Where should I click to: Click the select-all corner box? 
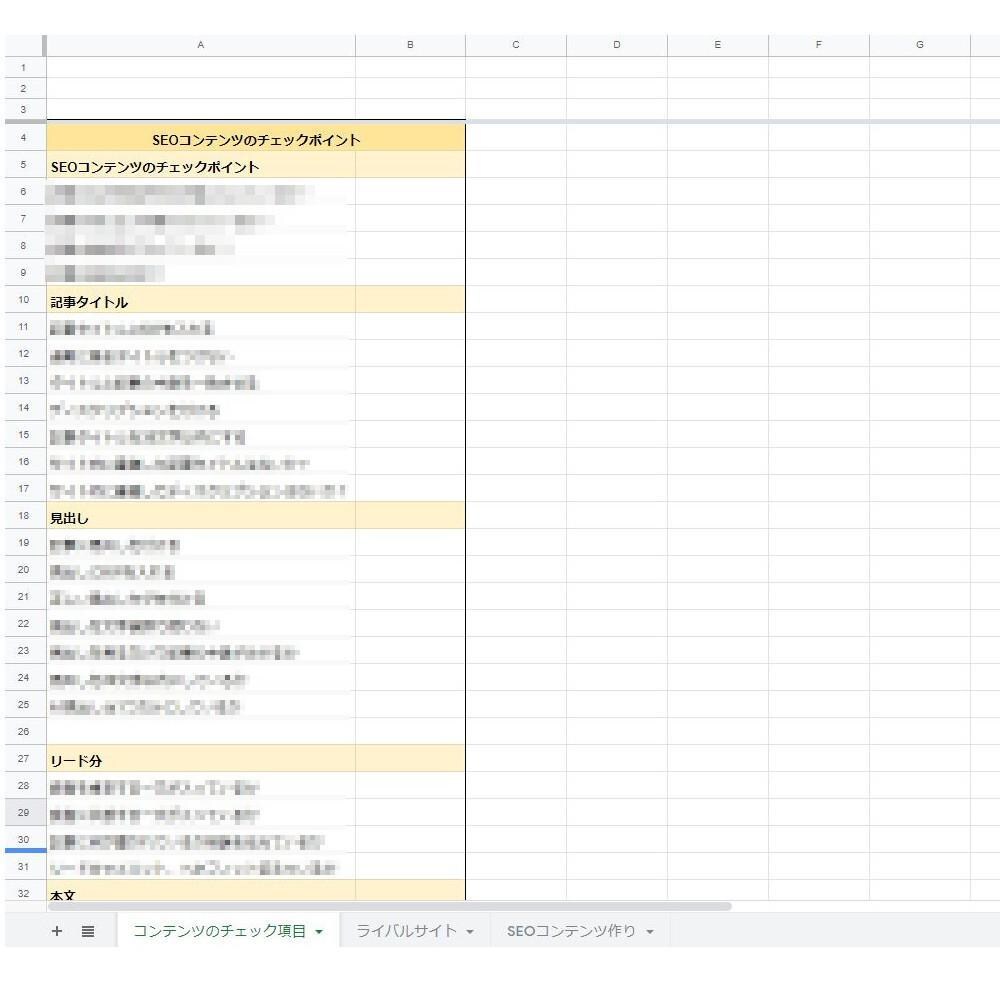point(24,45)
